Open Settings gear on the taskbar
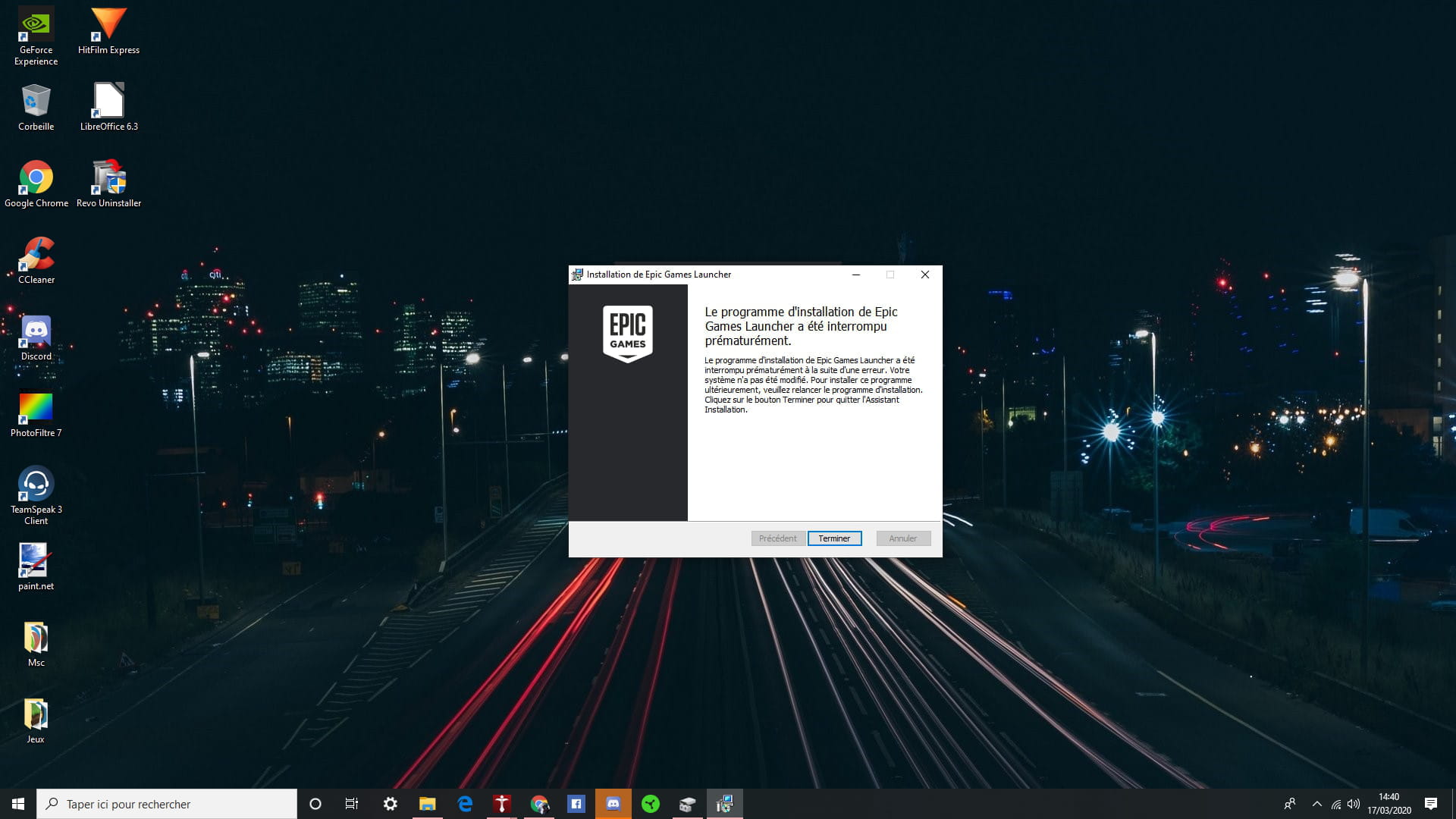 [x=390, y=804]
